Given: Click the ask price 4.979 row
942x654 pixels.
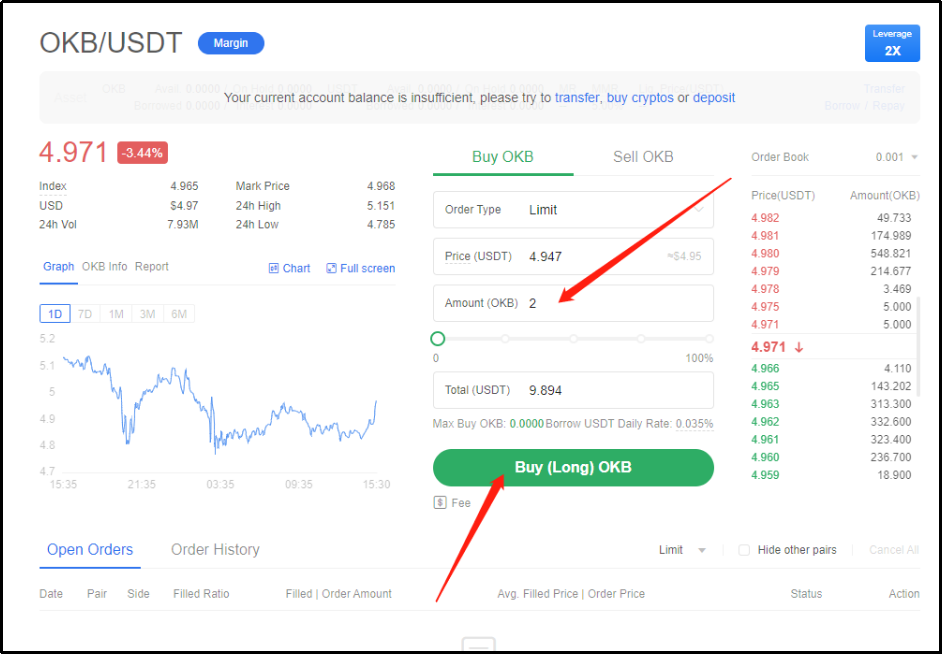Looking at the screenshot, I should pyautogui.click(x=831, y=271).
